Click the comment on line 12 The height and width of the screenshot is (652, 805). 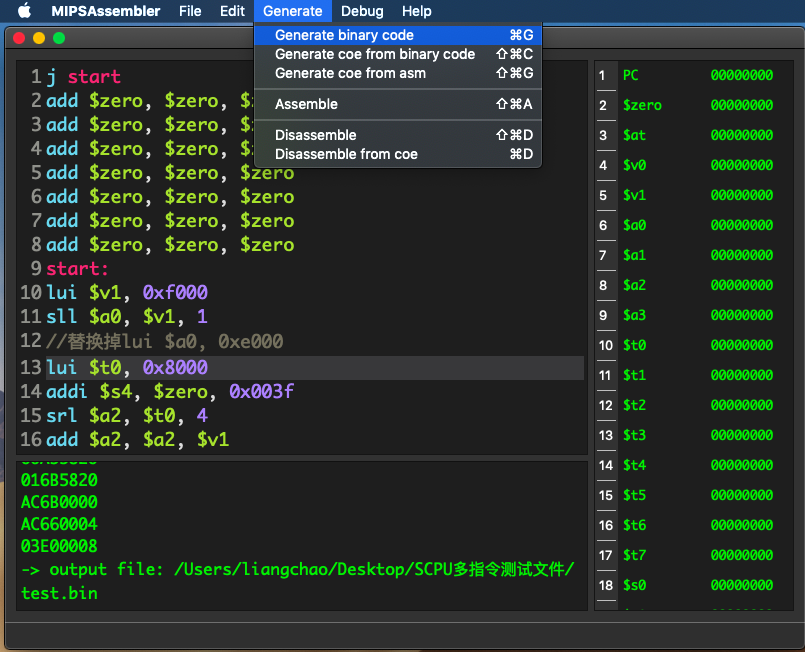point(164,341)
